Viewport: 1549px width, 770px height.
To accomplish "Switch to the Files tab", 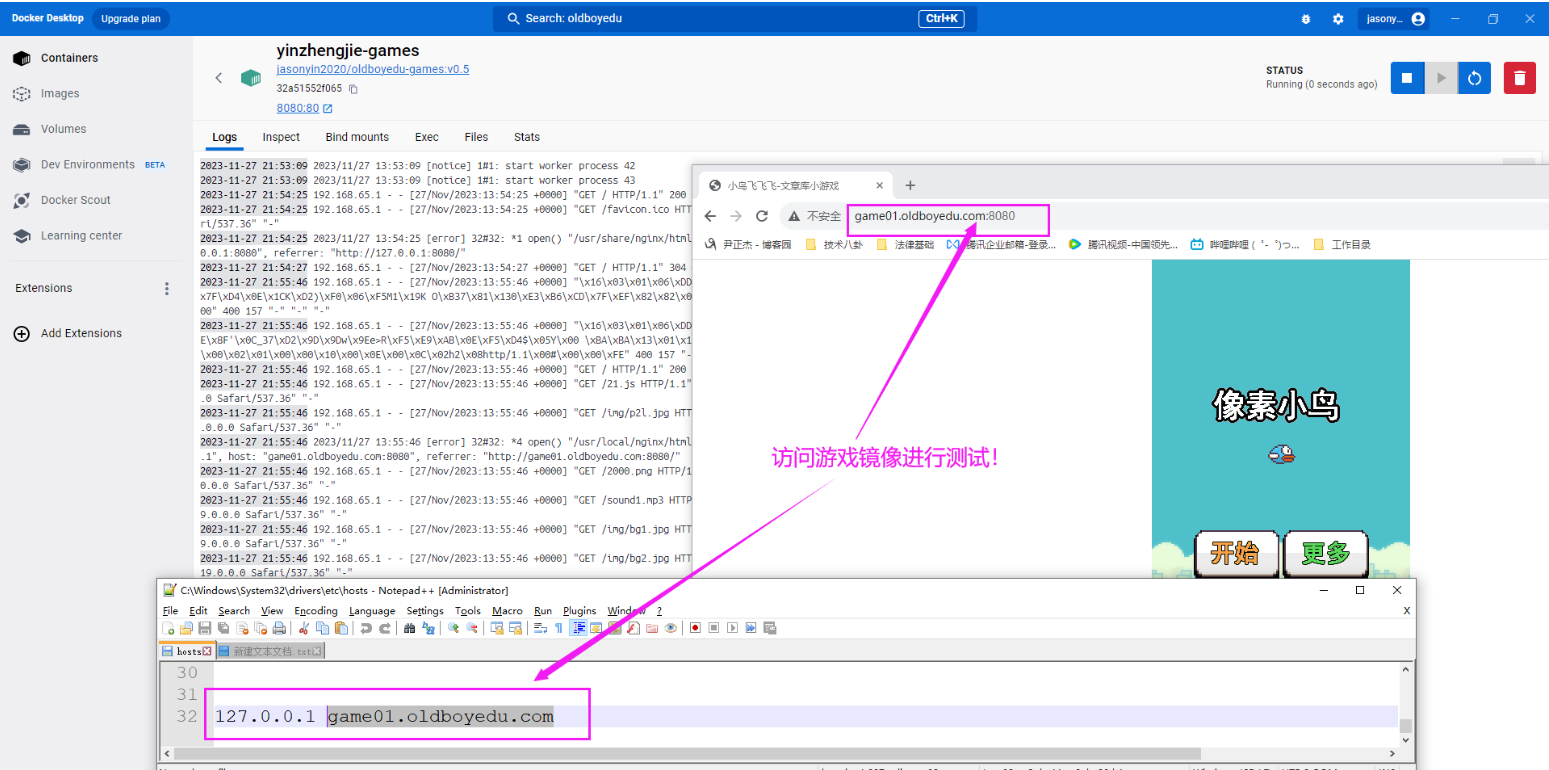I will 476,137.
